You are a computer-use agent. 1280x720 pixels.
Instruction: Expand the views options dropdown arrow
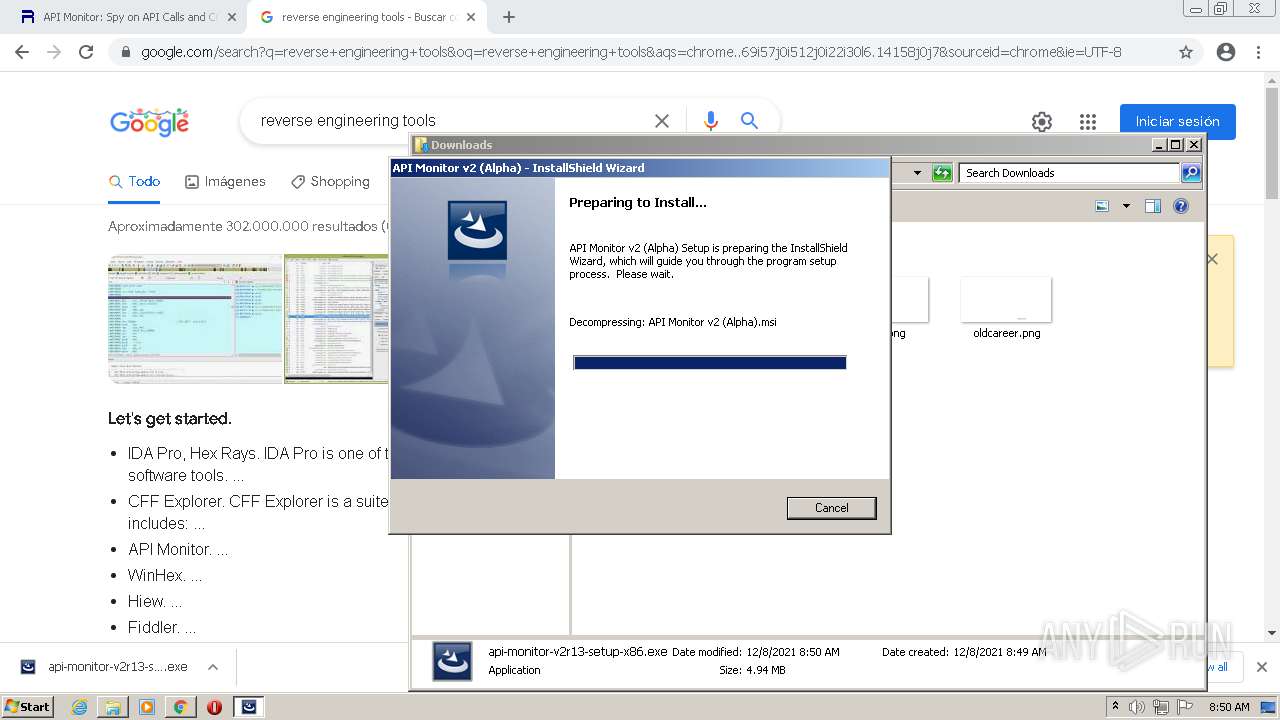[x=1126, y=206]
